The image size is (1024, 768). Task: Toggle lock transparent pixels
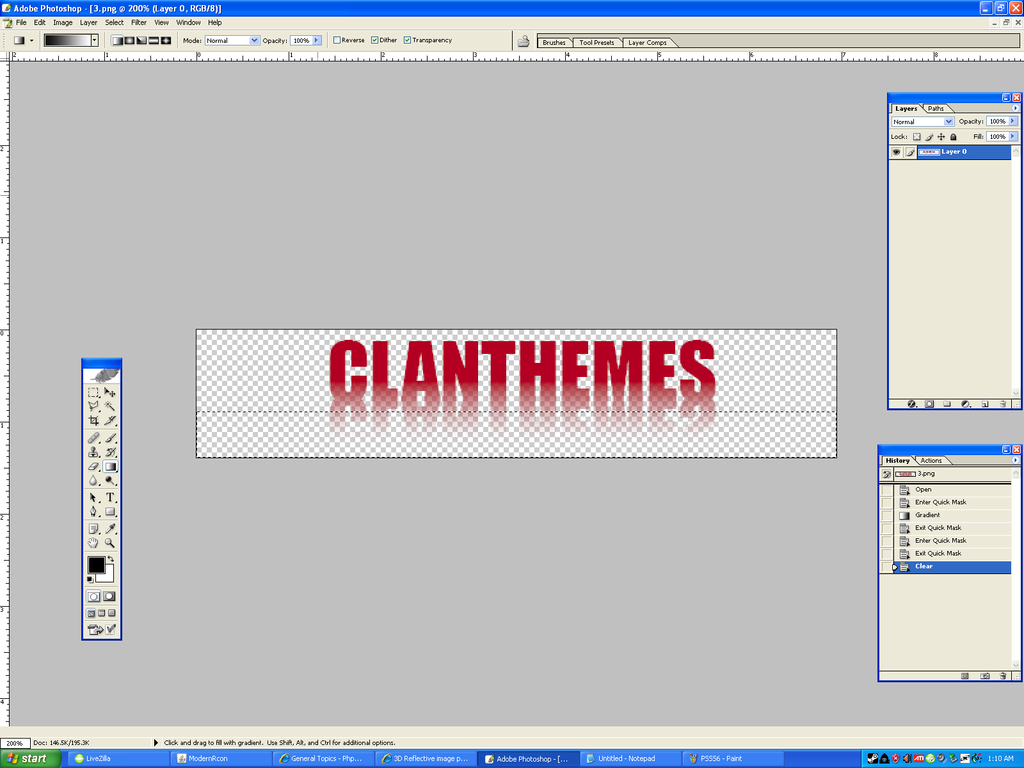click(917, 137)
